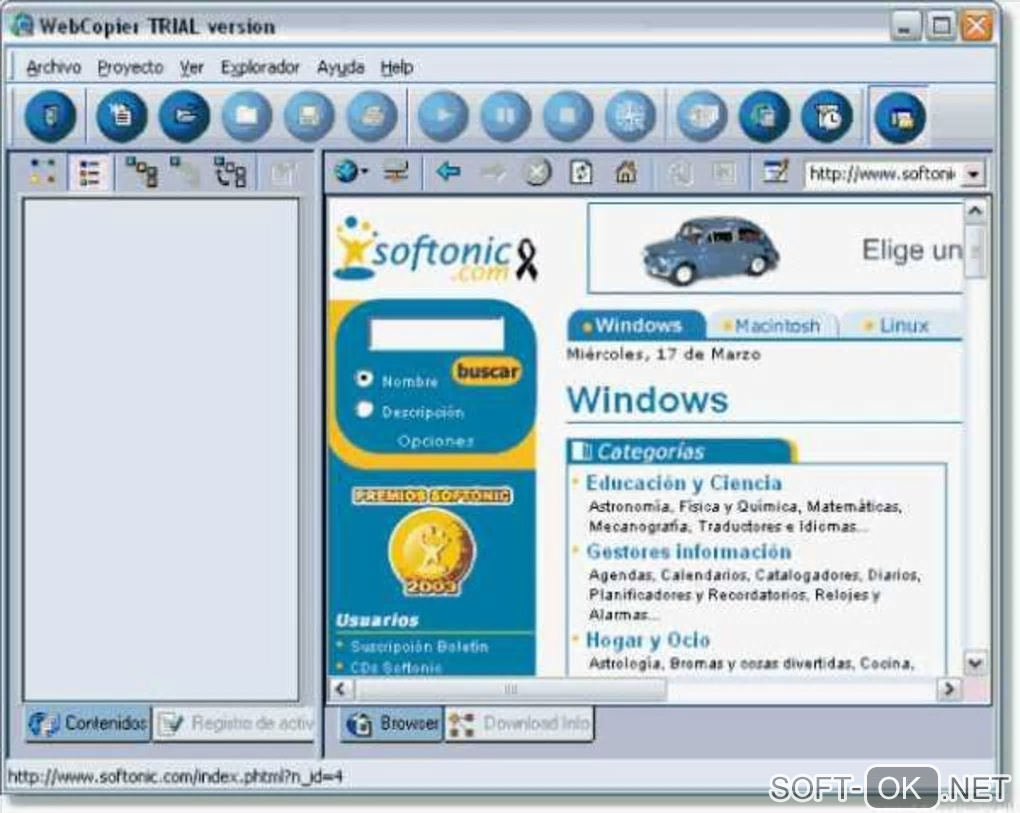1020x813 pixels.
Task: Switch contents pane to list view
Action: click(89, 173)
